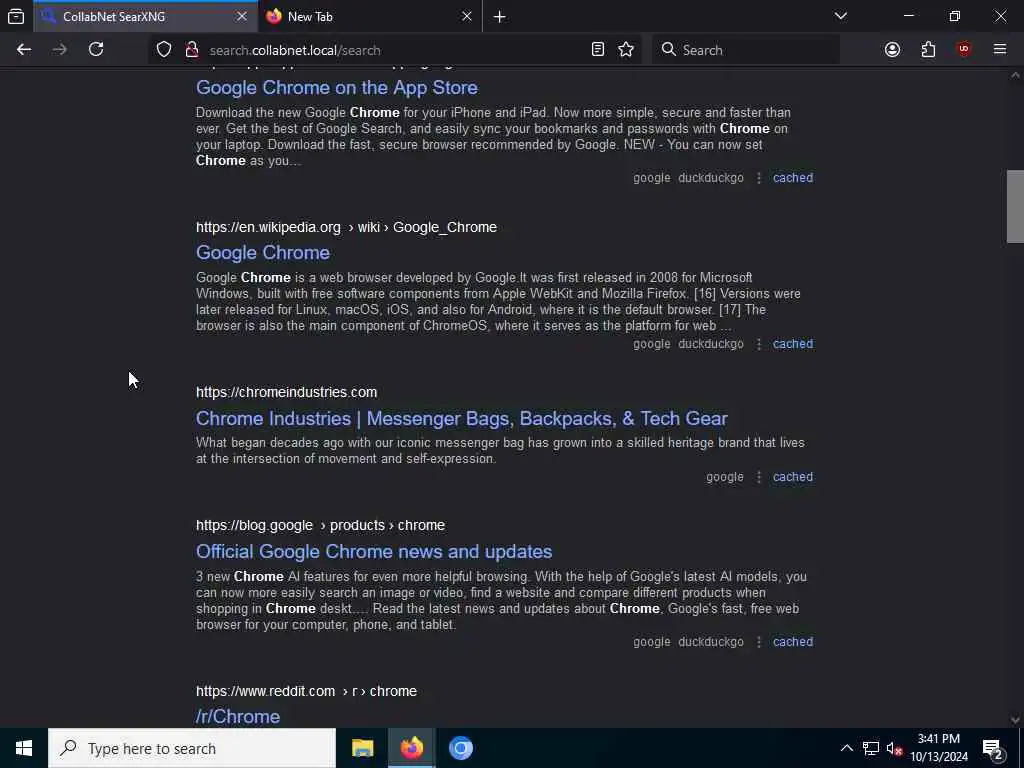
Task: Open the uBlock Origin extension icon
Action: click(x=964, y=50)
